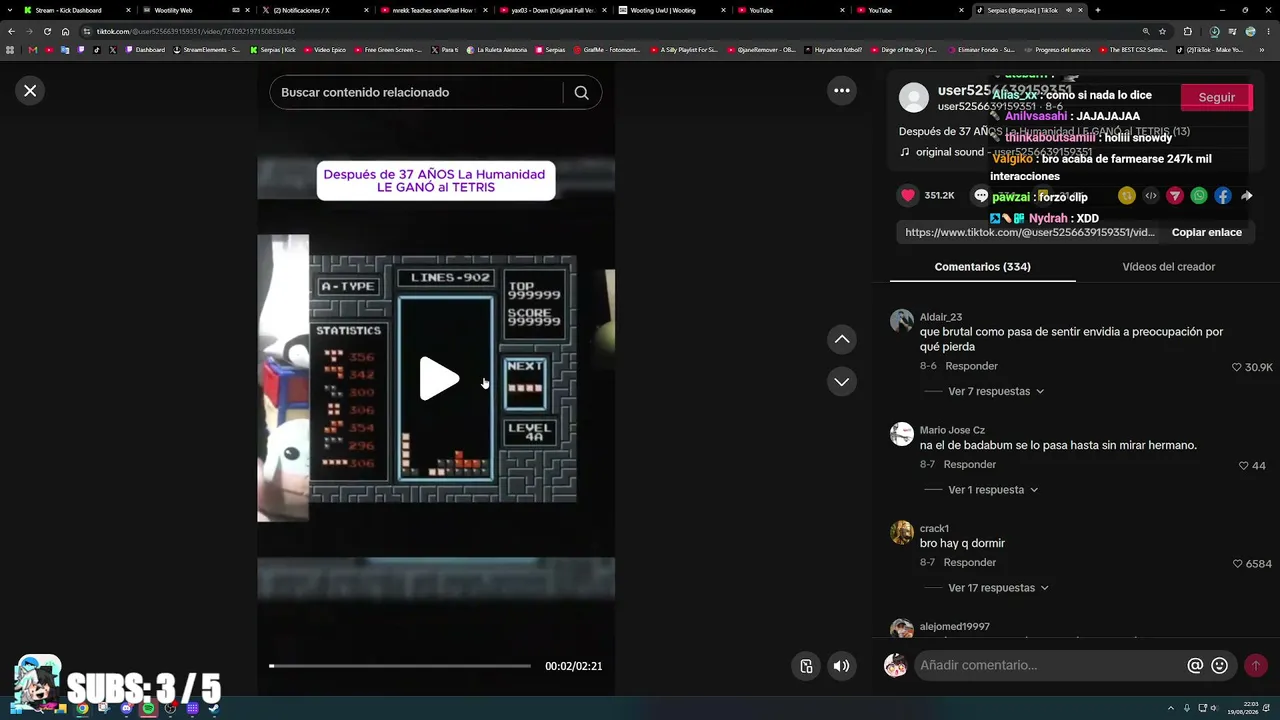Seek on the video progress bar
This screenshot has height=720, width=1280.
[400, 666]
